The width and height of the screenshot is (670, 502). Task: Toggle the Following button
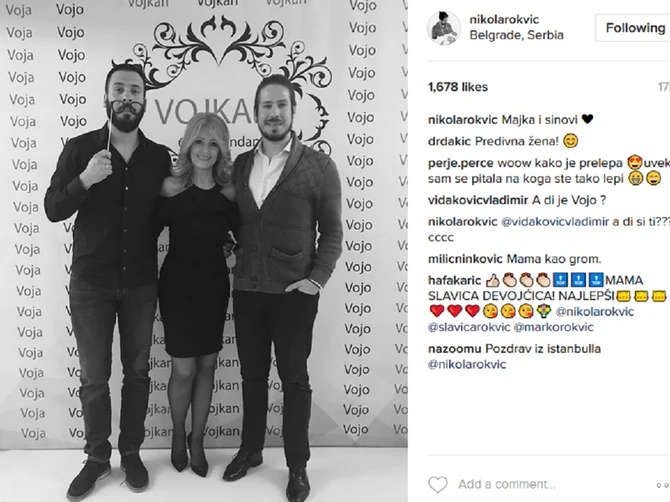634,28
